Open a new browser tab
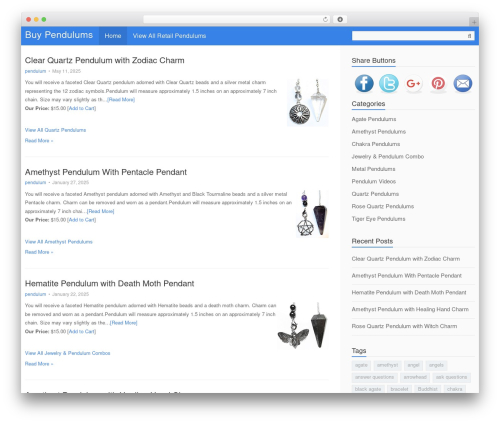The image size is (500, 423). [x=474, y=22]
